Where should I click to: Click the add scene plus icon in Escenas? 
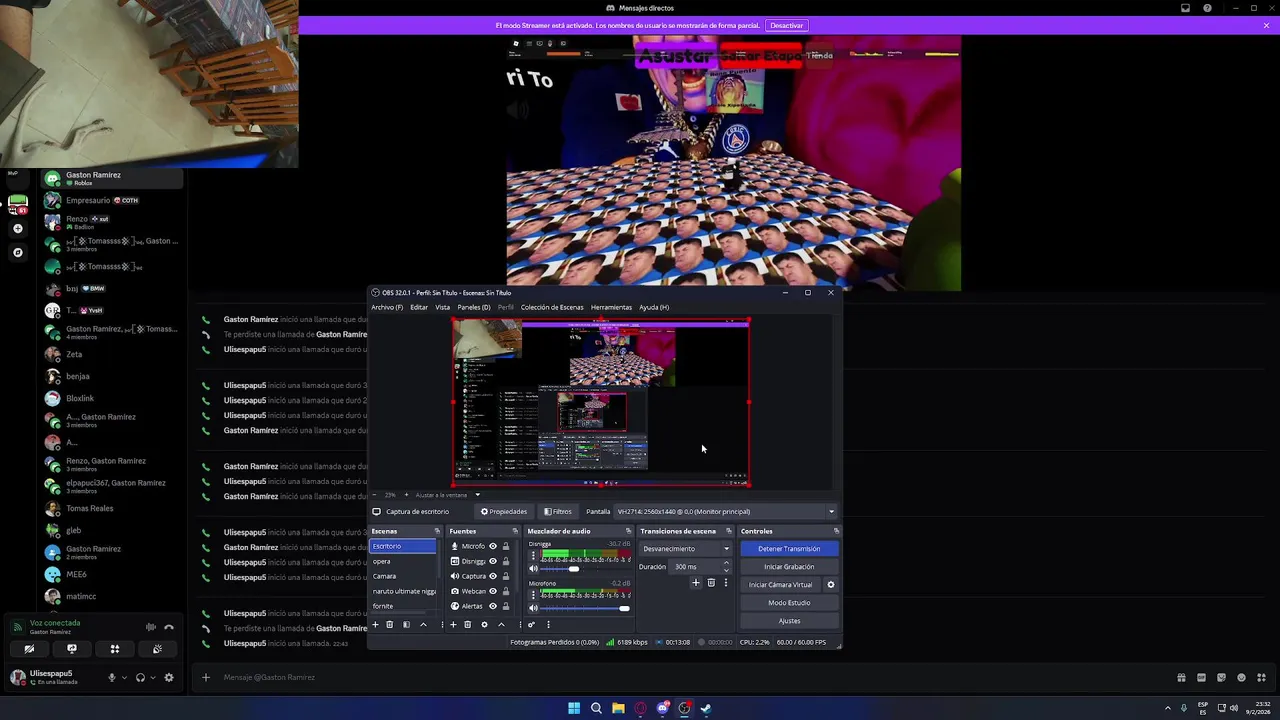(x=375, y=624)
